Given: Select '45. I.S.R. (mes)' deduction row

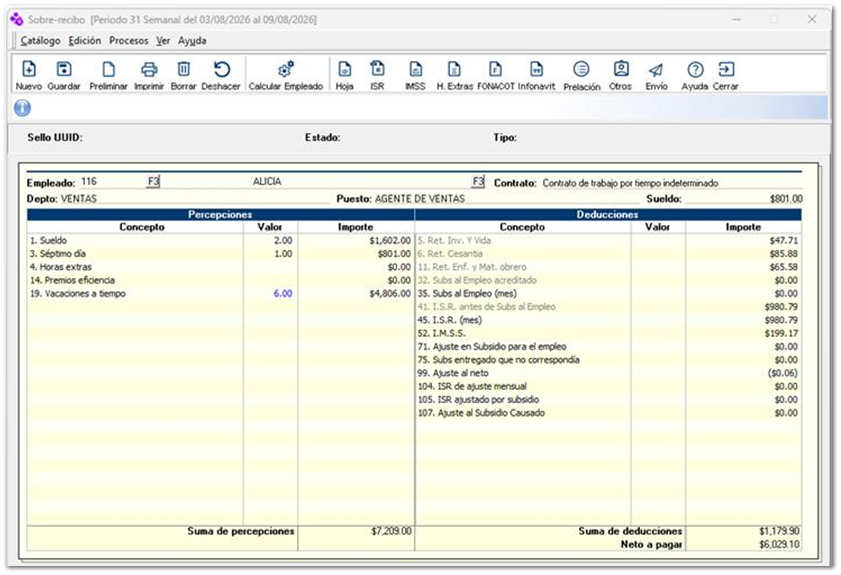Looking at the screenshot, I should pyautogui.click(x=608, y=320).
